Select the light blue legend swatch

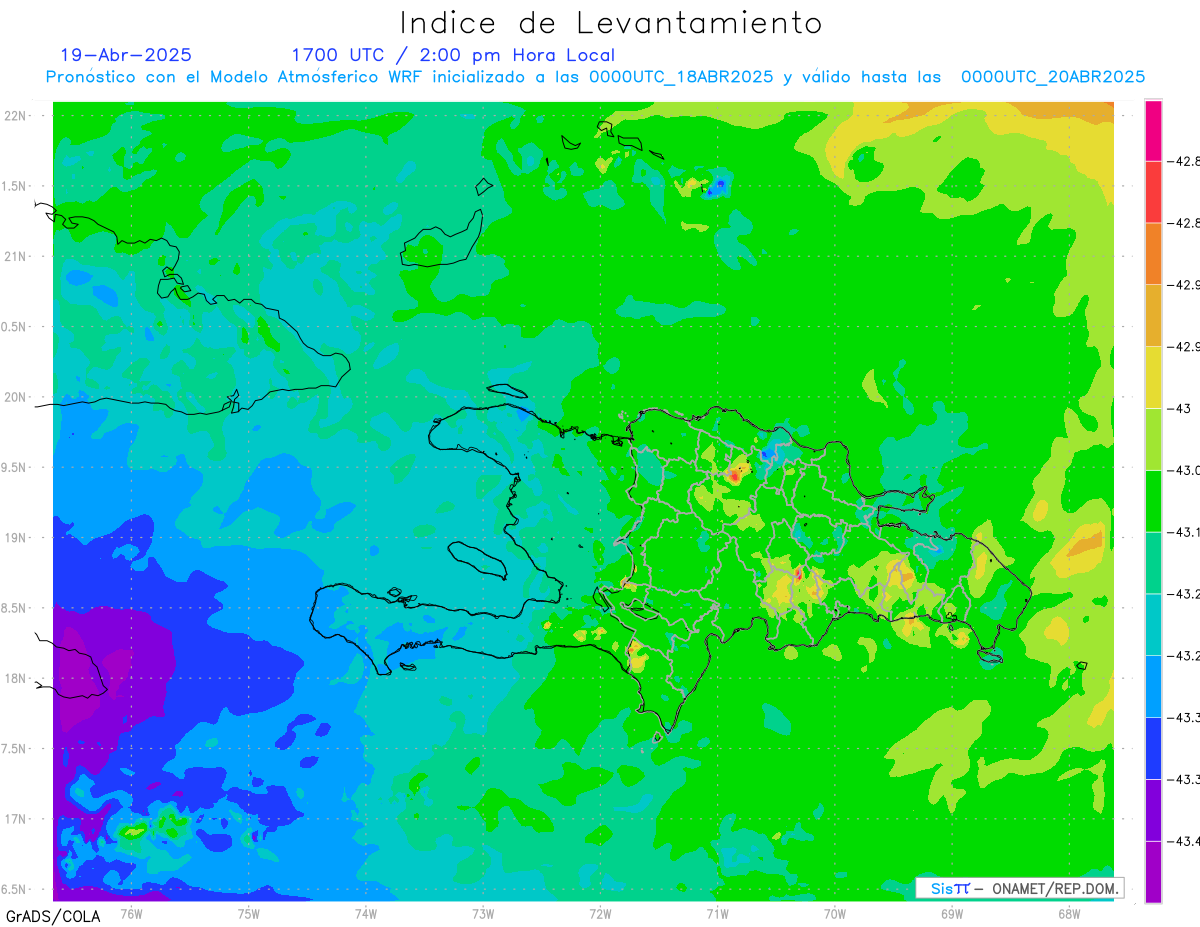1153,686
